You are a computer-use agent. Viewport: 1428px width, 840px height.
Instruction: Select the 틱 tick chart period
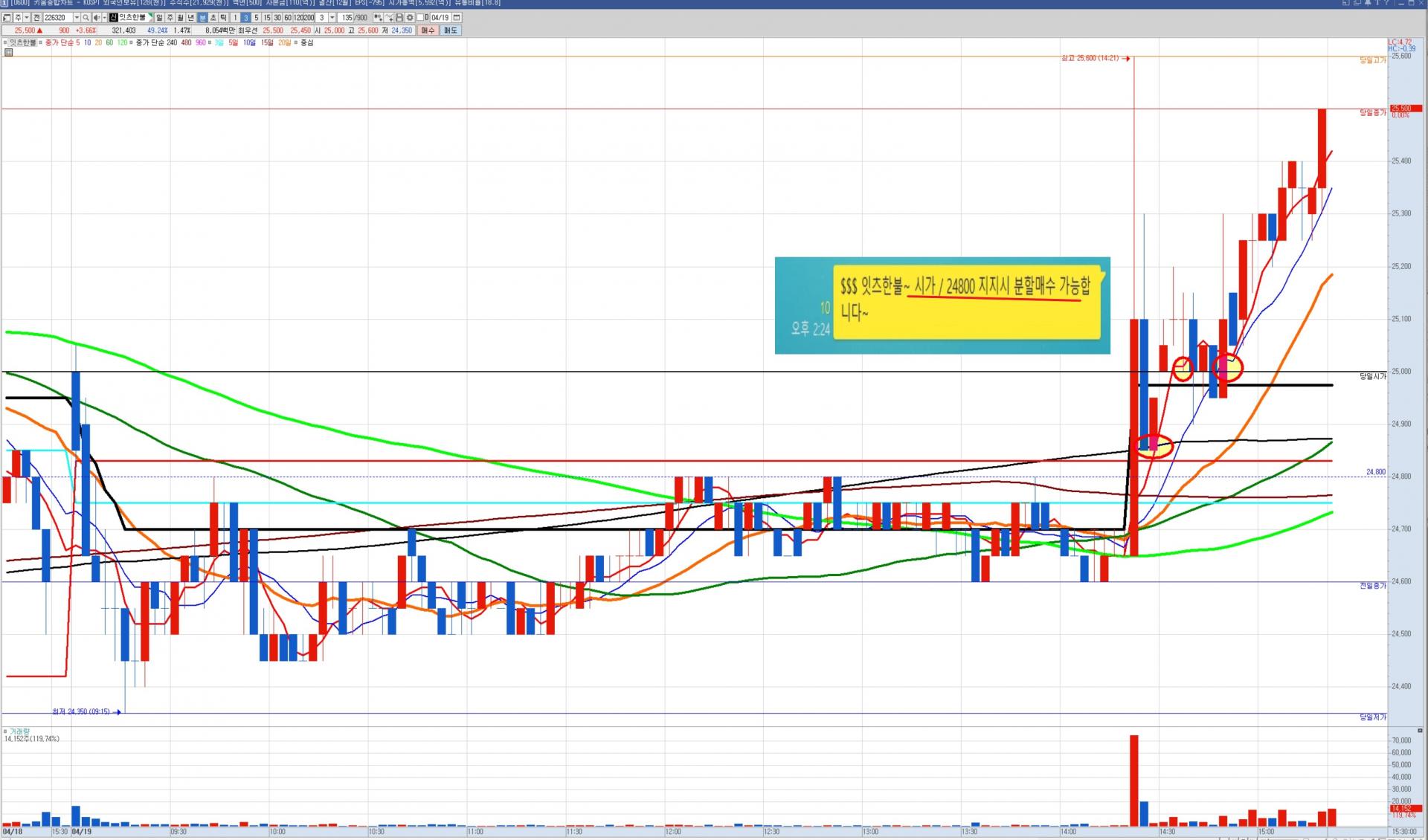tap(223, 18)
